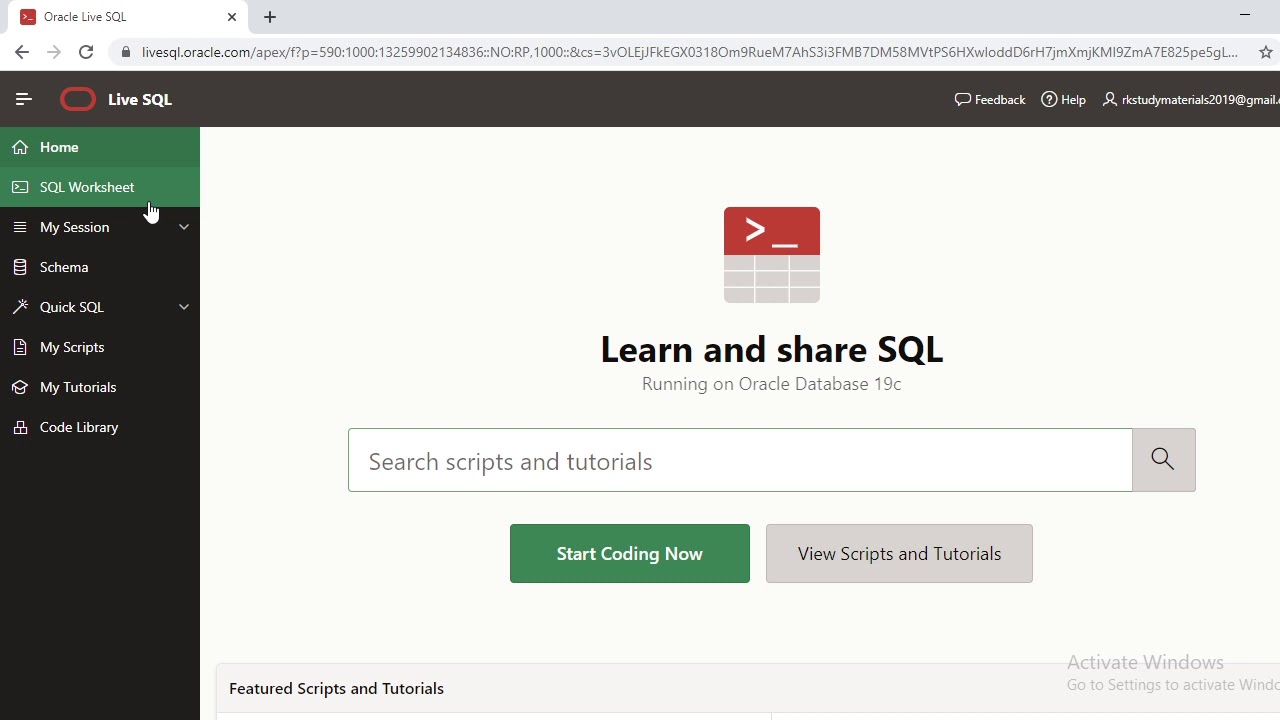Click View Scripts and Tutorials button
The height and width of the screenshot is (720, 1280).
coord(899,553)
